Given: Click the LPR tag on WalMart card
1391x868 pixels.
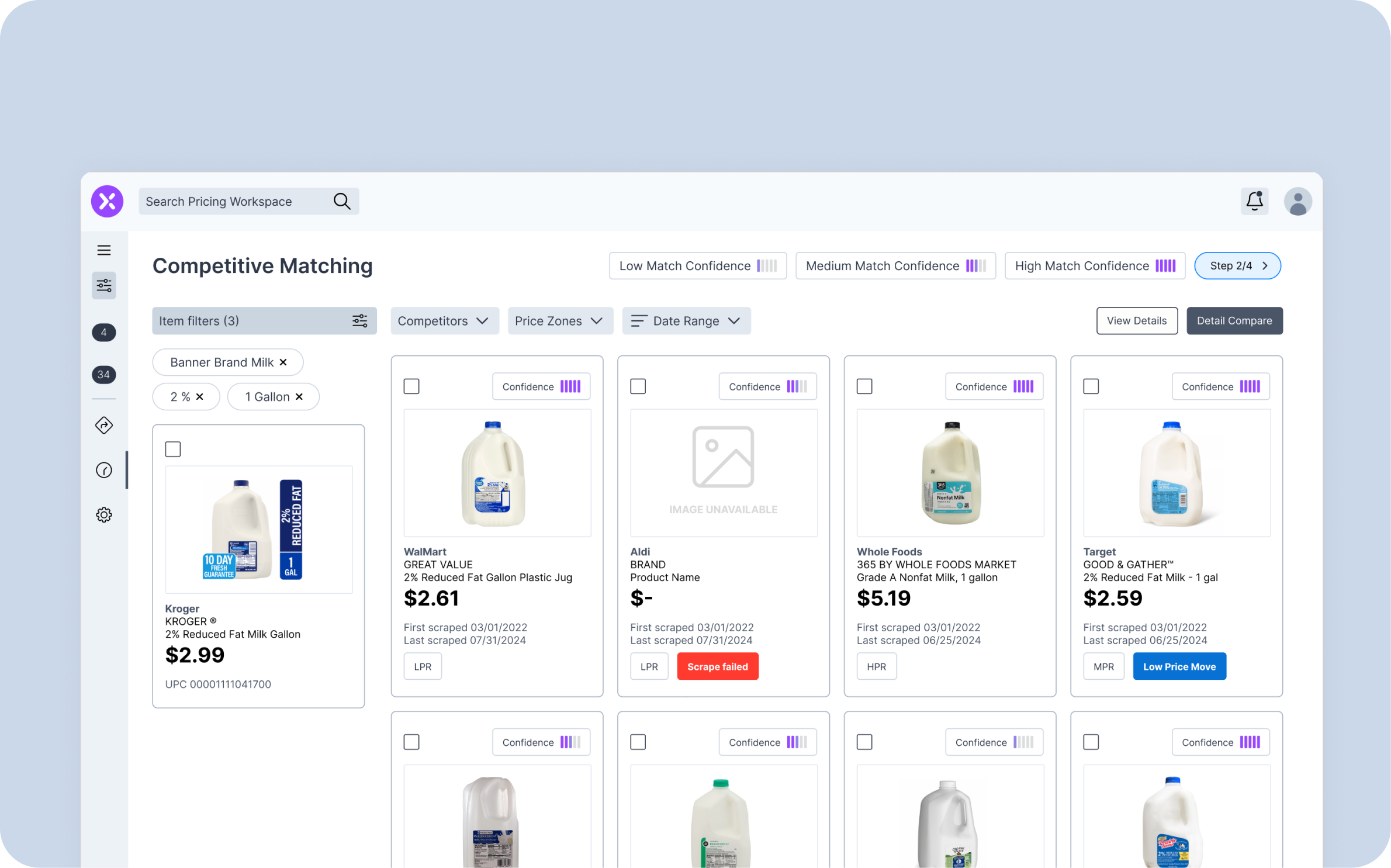Looking at the screenshot, I should pos(423,666).
